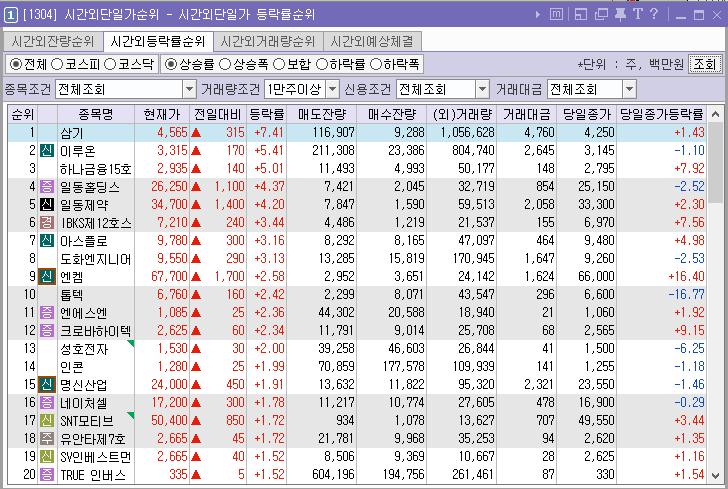Viewport: 728px width, 489px height.
Task: Switch to the 시간외잔량순위 tab
Action: (53, 42)
